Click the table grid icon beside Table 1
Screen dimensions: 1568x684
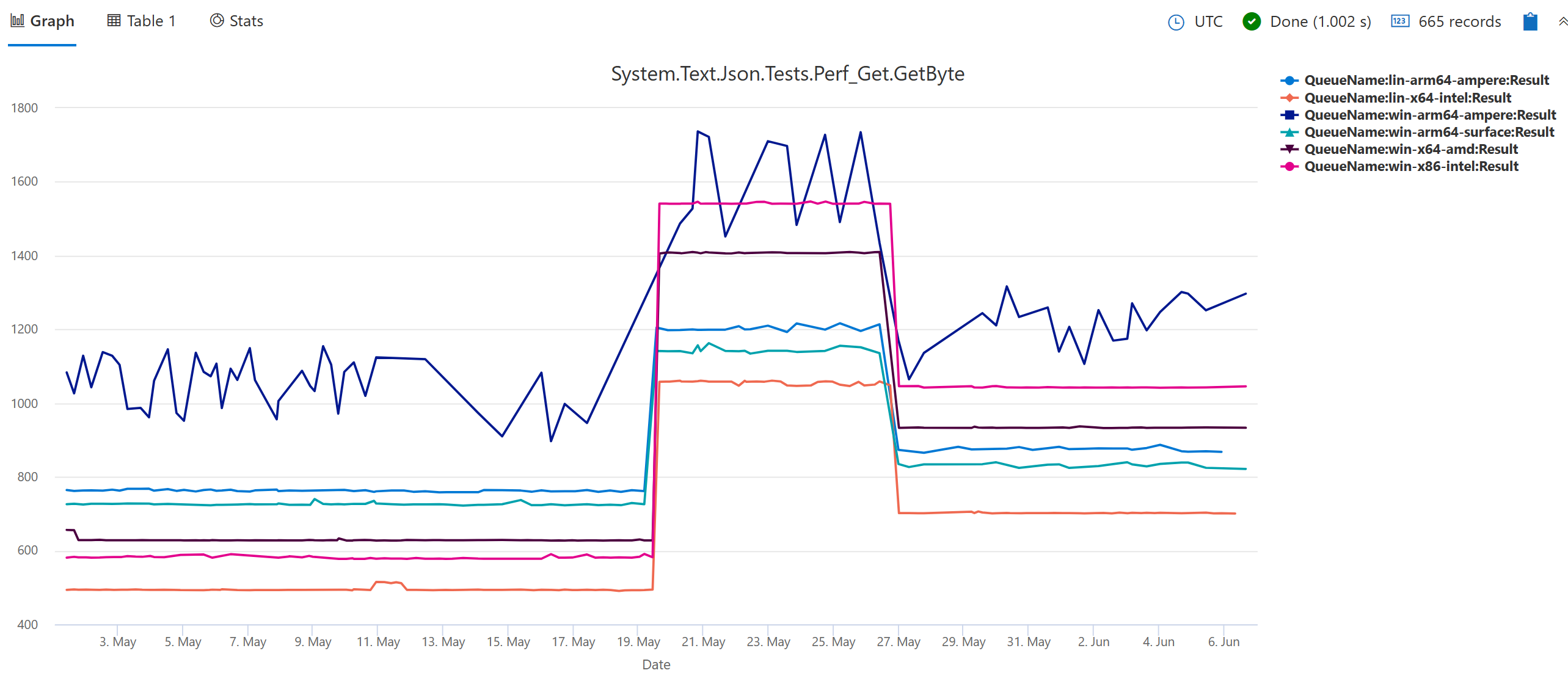(113, 20)
